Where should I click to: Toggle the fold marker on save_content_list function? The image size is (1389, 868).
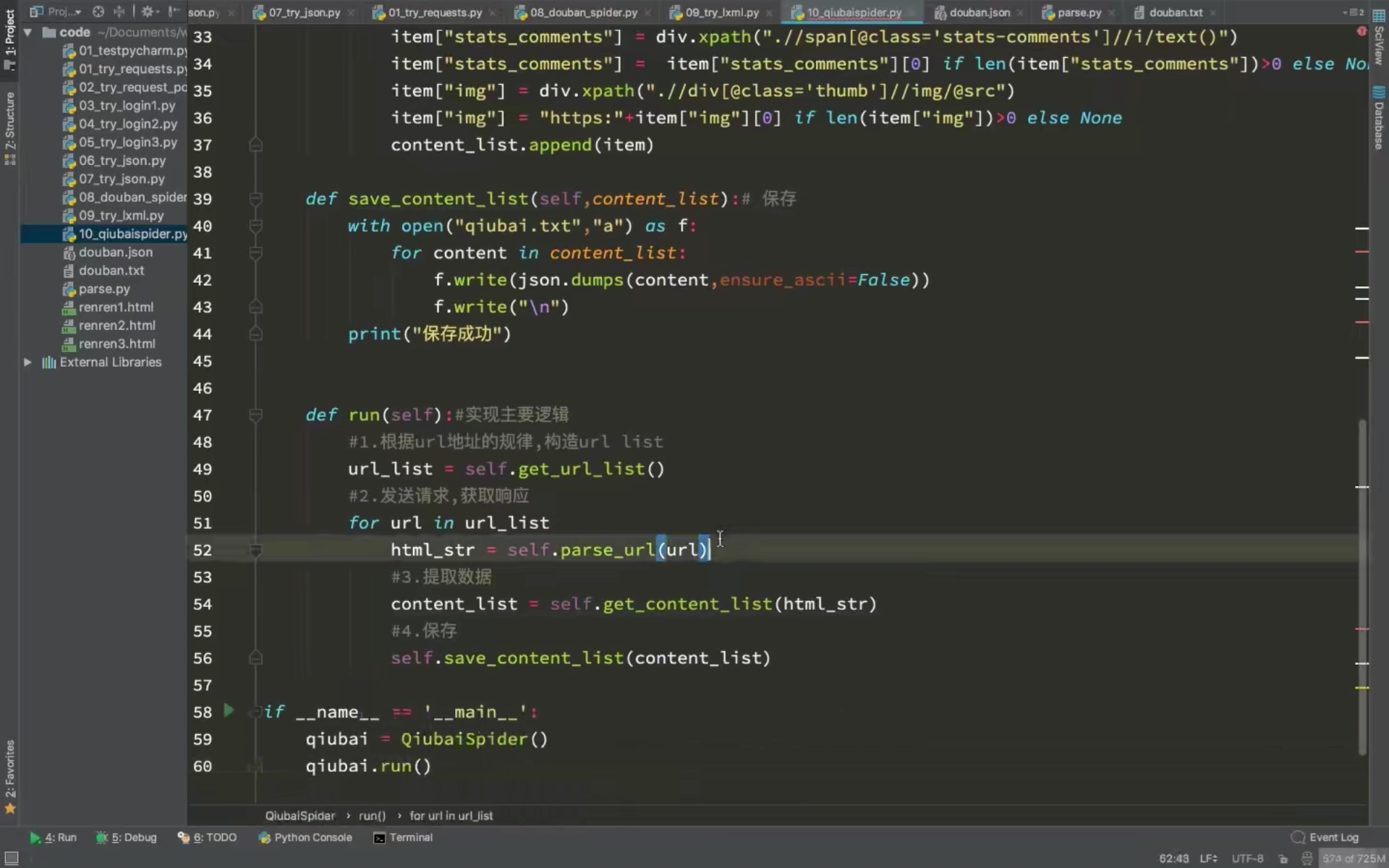tap(256, 197)
